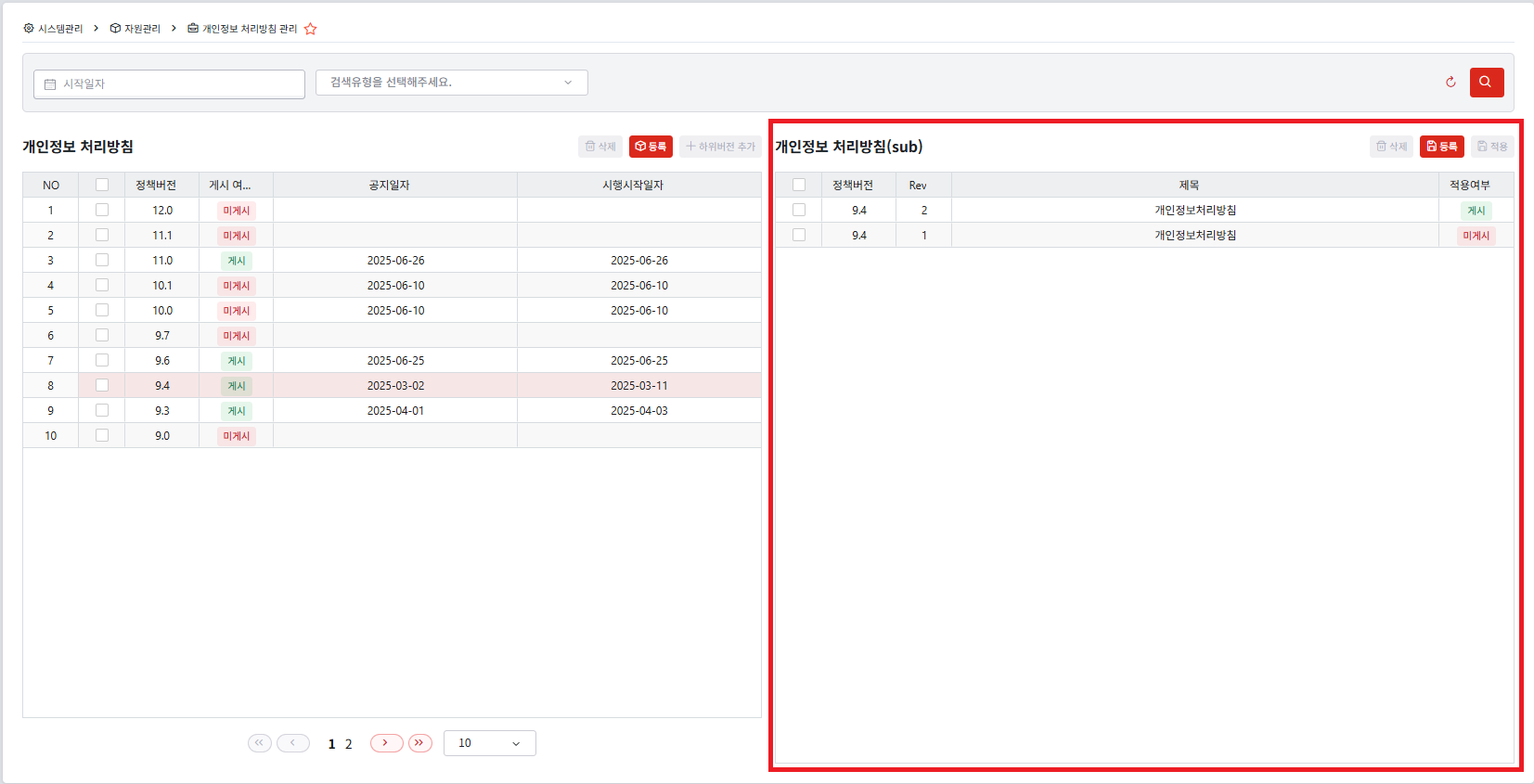Go to first page of pagination
This screenshot has width=1534, height=784.
pos(260,743)
